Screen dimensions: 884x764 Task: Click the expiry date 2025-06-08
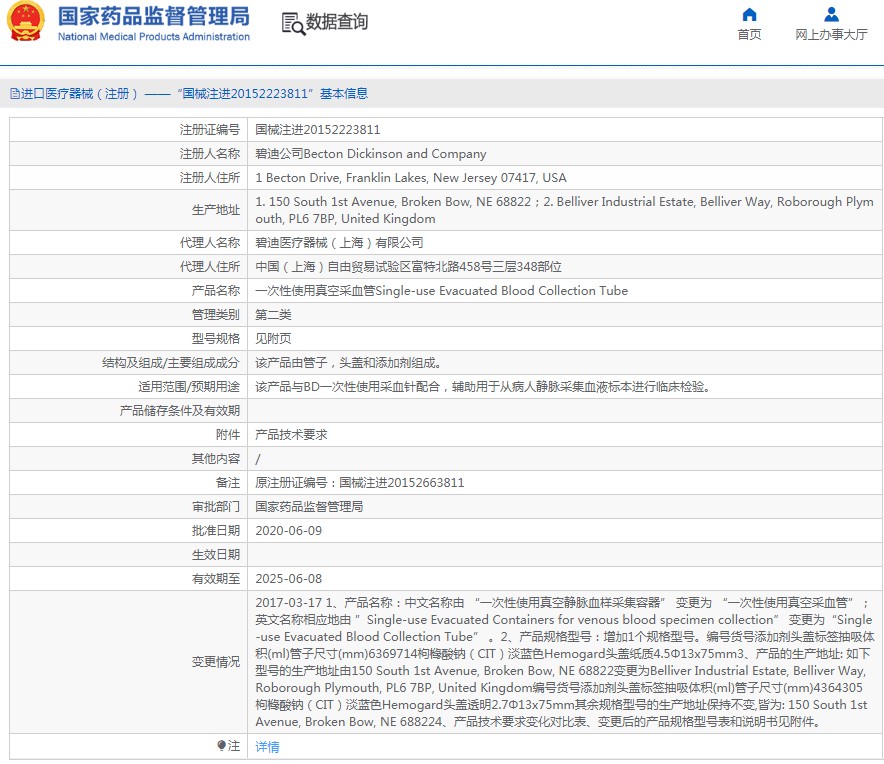pos(289,579)
